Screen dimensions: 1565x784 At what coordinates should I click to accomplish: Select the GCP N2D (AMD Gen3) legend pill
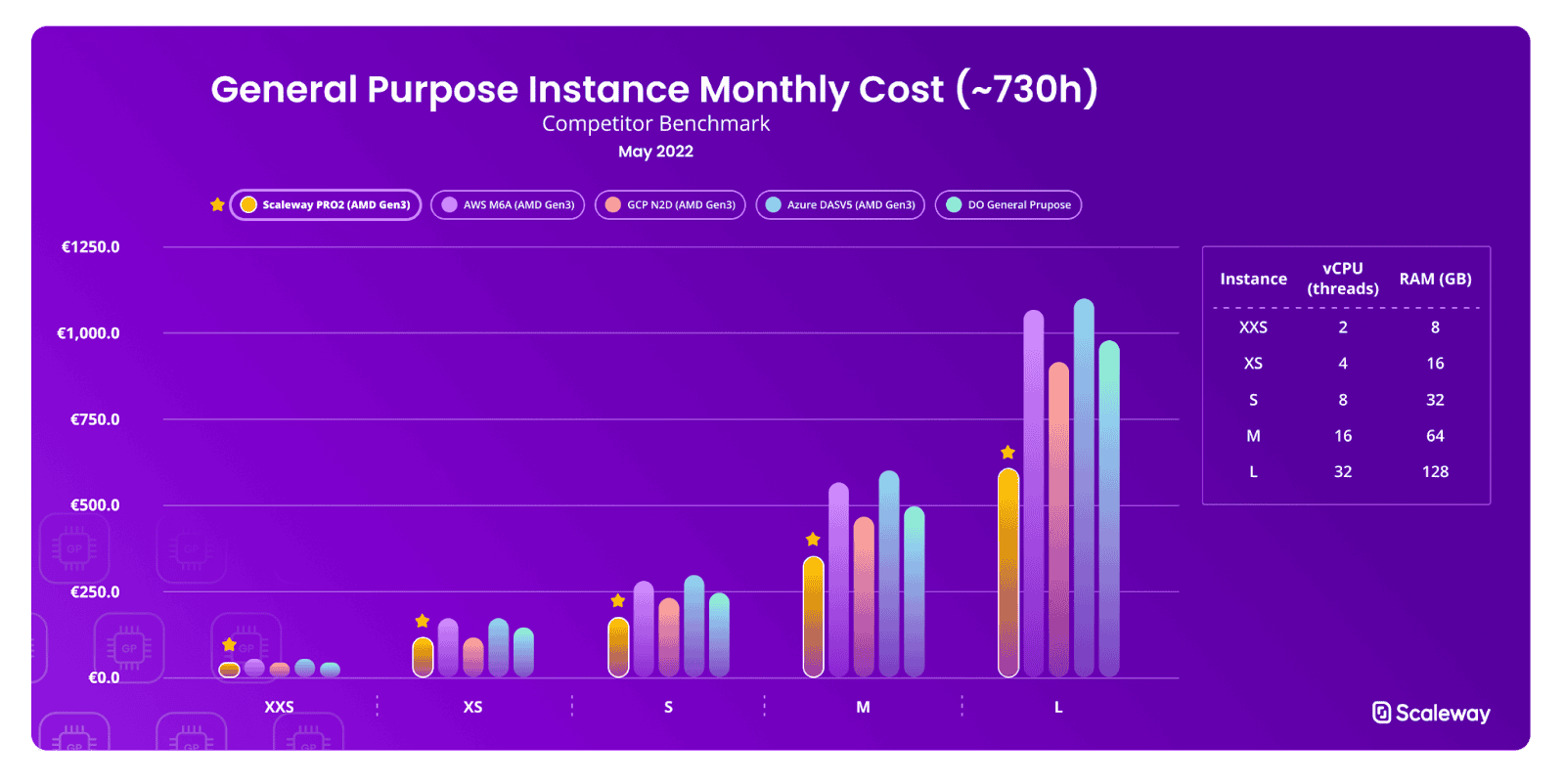tap(670, 204)
